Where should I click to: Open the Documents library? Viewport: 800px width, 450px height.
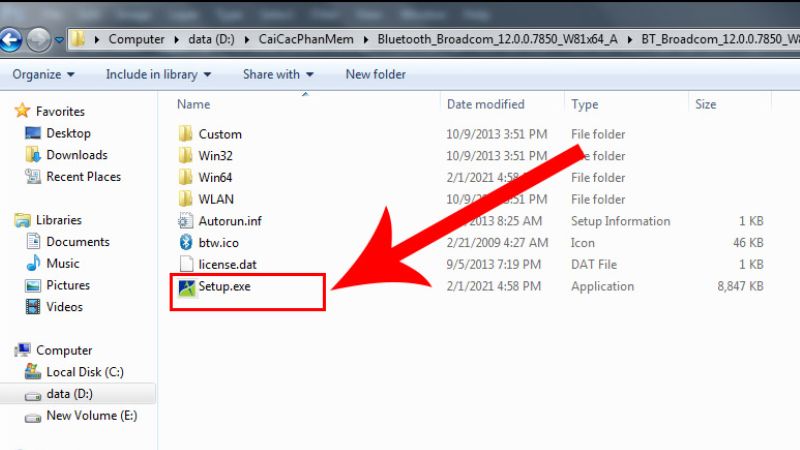[78, 242]
